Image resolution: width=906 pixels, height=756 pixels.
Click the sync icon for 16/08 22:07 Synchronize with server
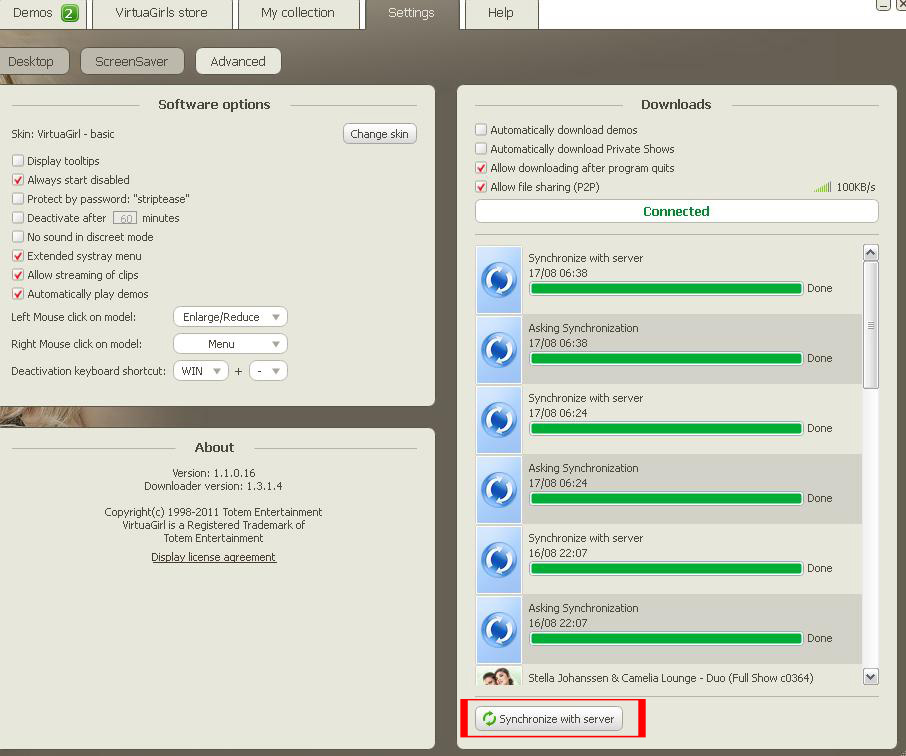pyautogui.click(x=498, y=560)
